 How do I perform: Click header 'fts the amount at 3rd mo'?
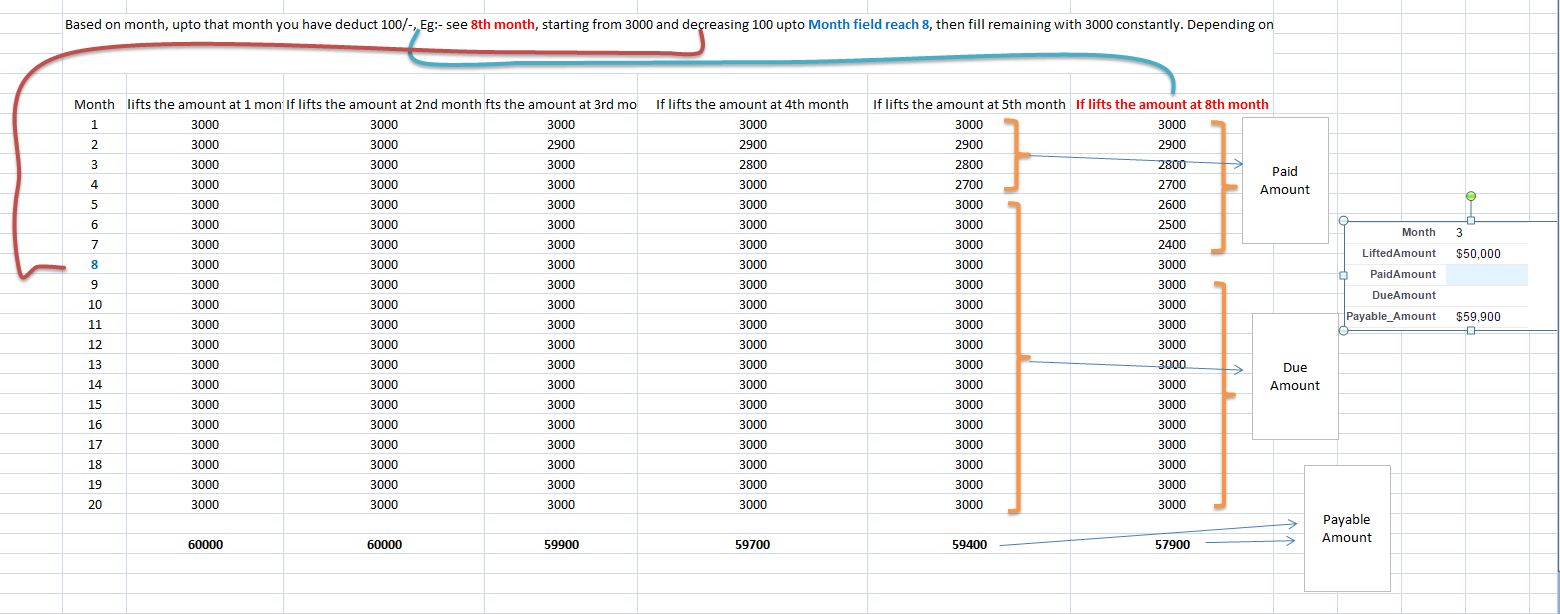coord(561,104)
